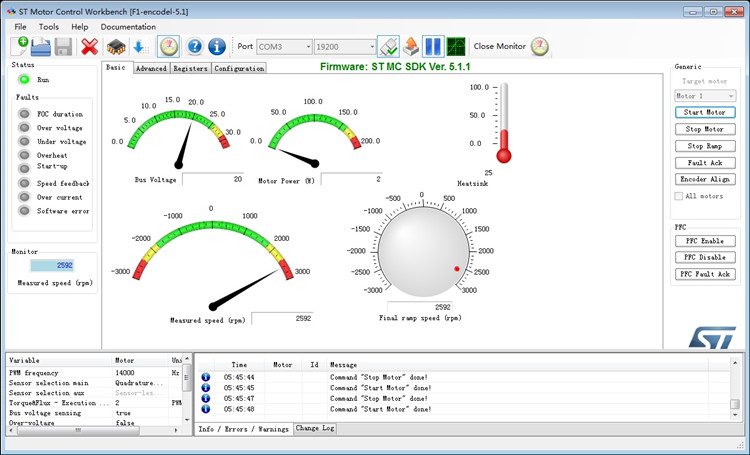Screen dimensions: 750x455
Task: Click the red X delete icon
Action: coord(89,47)
